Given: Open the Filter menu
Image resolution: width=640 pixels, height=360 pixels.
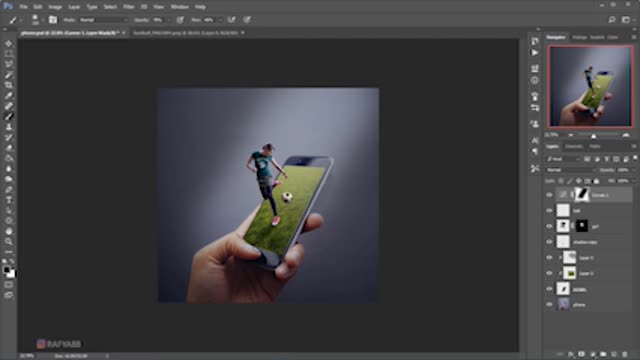Looking at the screenshot, I should pos(128,7).
